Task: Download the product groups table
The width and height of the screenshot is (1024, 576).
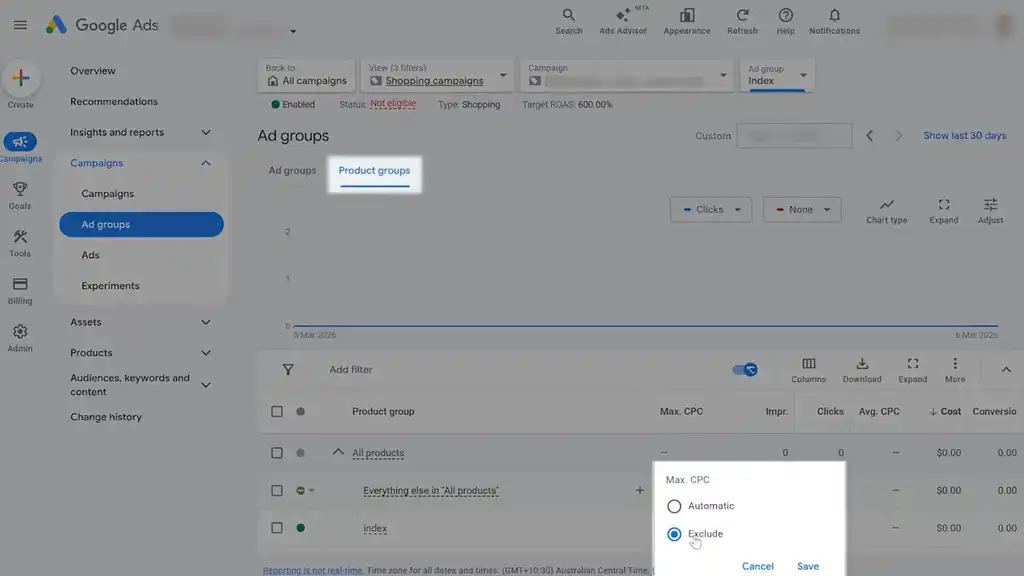Action: (861, 370)
